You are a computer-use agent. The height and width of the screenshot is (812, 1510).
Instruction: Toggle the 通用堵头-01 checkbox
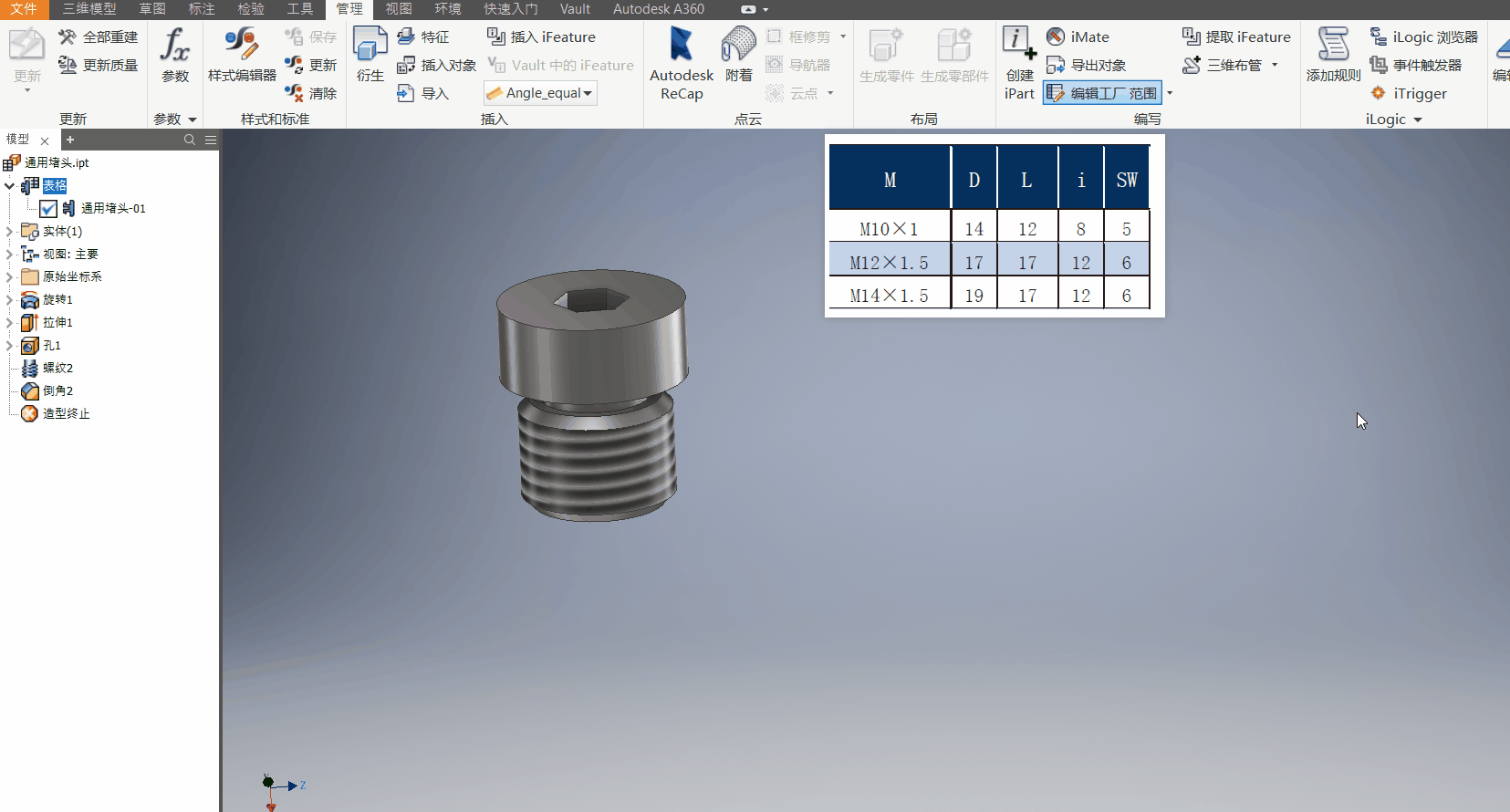click(48, 209)
